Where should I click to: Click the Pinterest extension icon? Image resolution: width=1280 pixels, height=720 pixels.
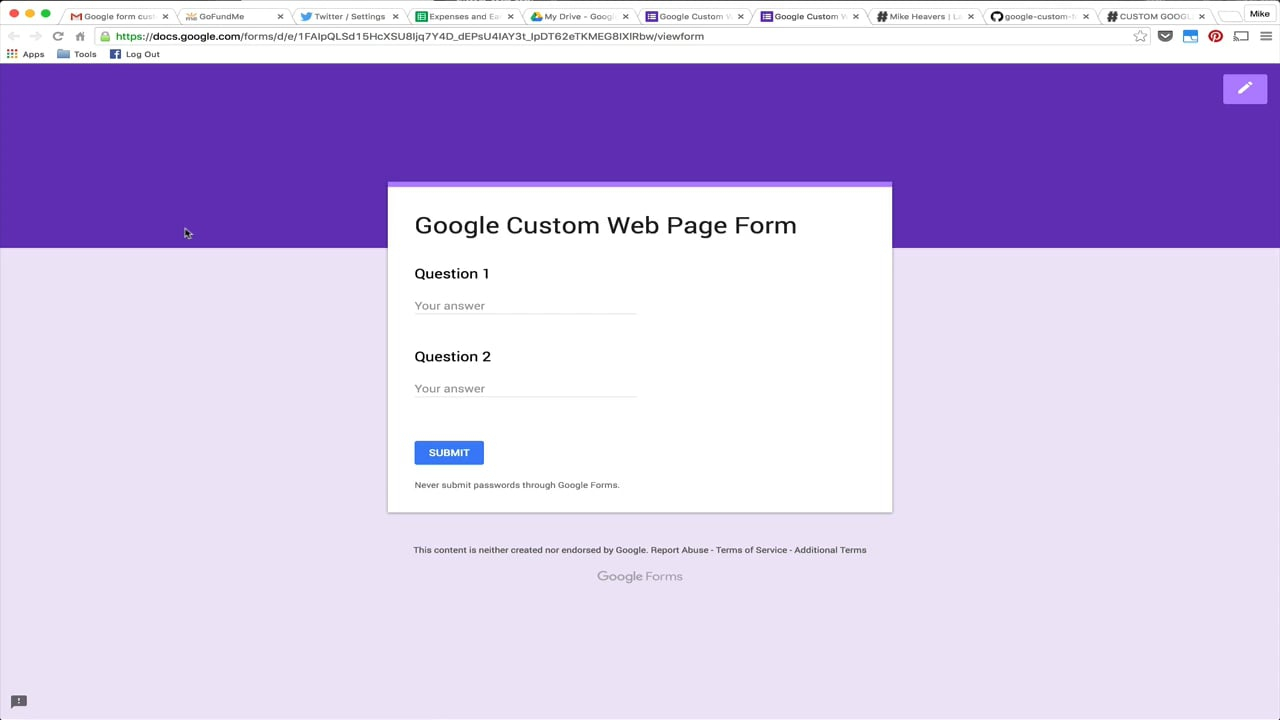pyautogui.click(x=1215, y=36)
